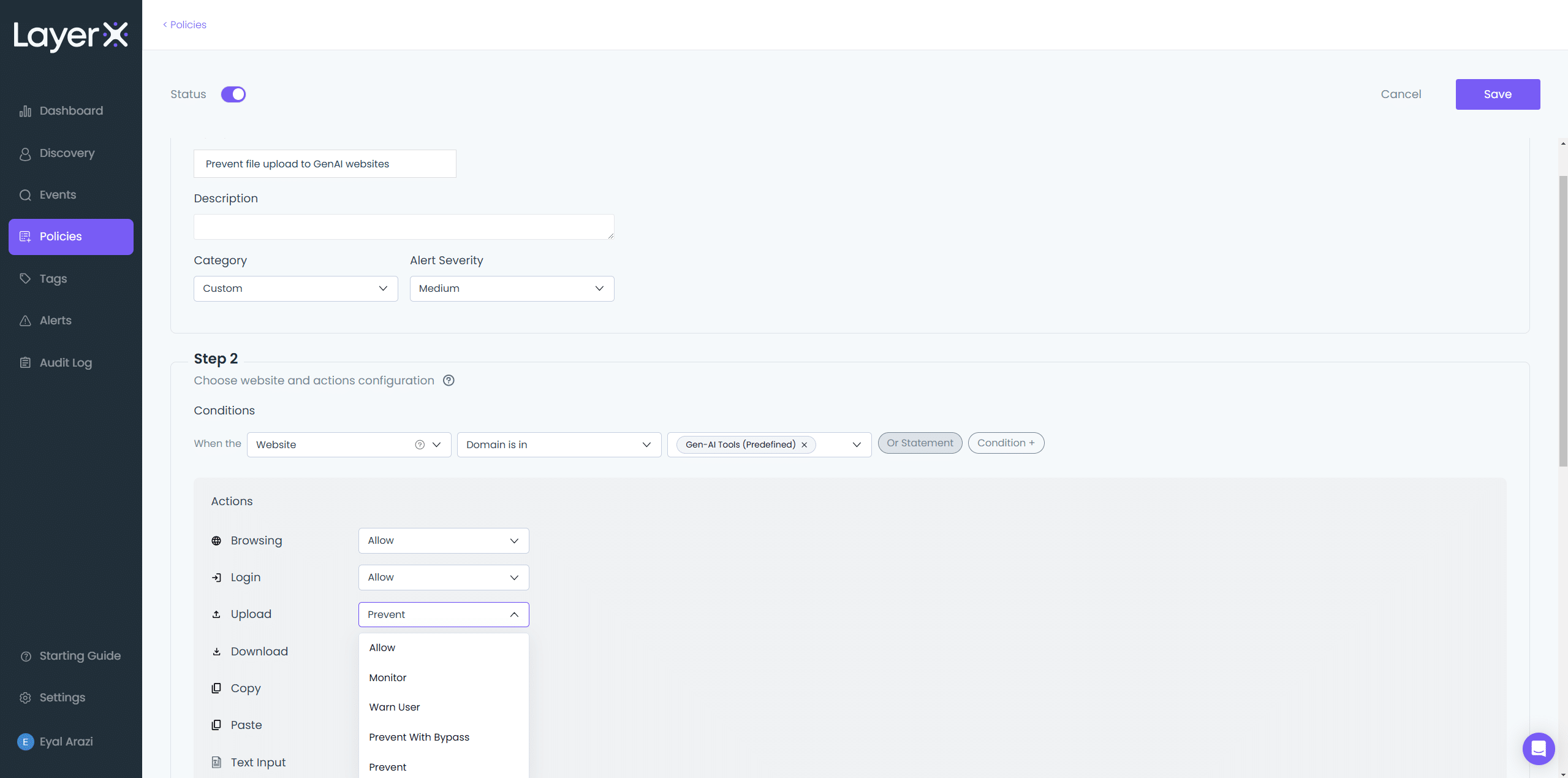Image resolution: width=1568 pixels, height=778 pixels.
Task: Click the Alerts triangle icon
Action: tap(25, 321)
